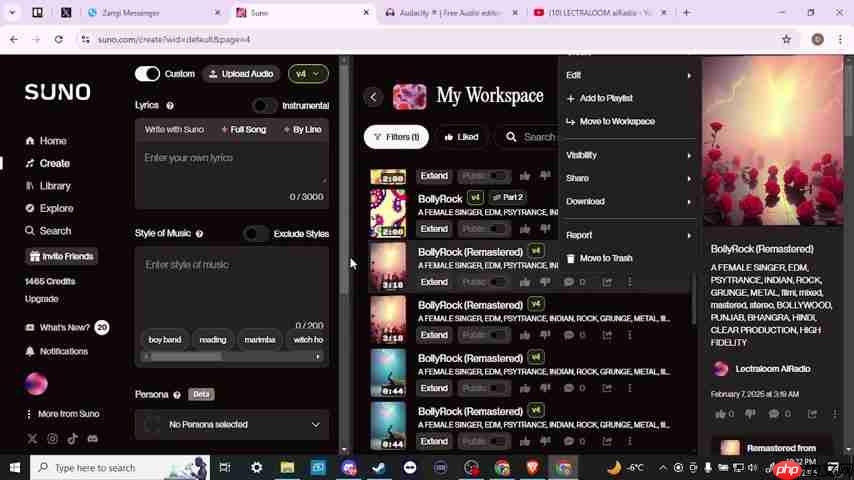854x480 pixels.
Task: Choose Move to Trash in context menu
Action: point(629,258)
